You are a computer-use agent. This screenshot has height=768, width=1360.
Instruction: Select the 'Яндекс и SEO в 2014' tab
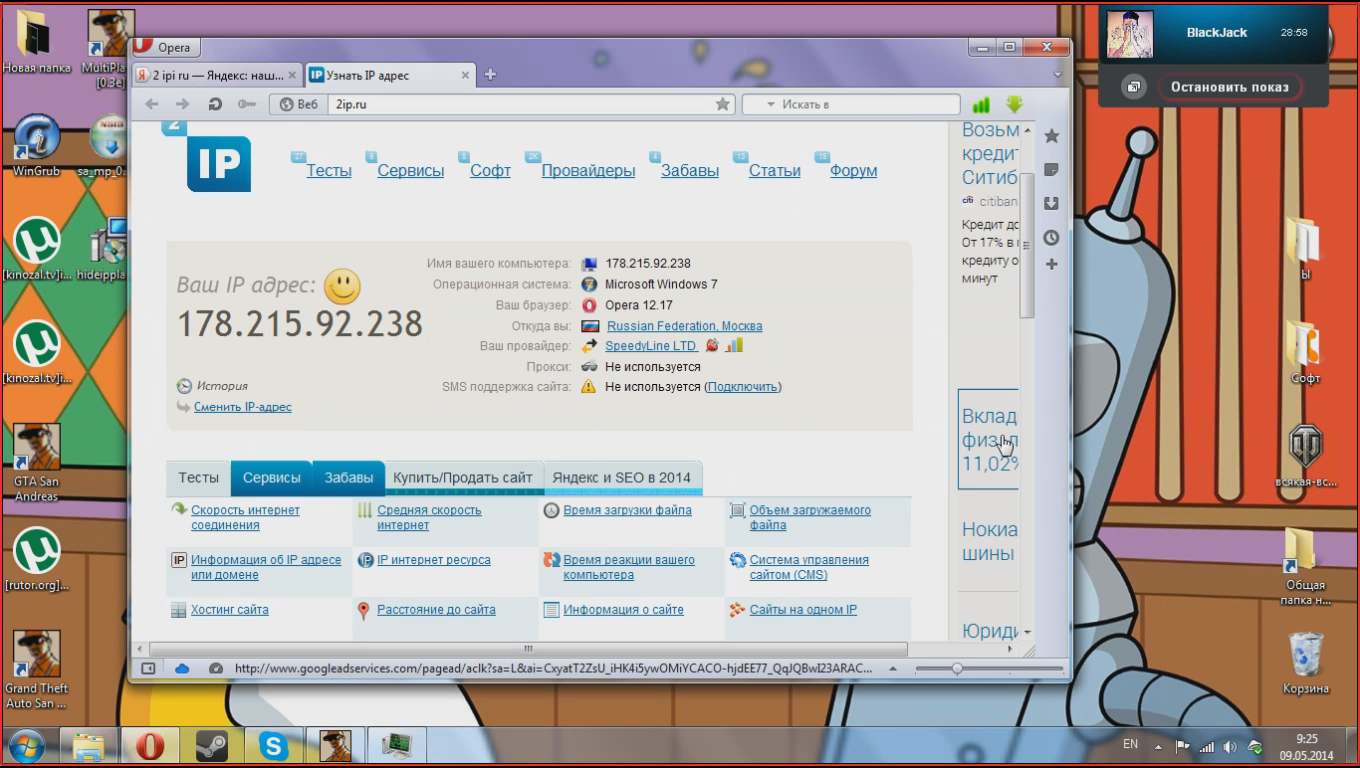tap(622, 478)
